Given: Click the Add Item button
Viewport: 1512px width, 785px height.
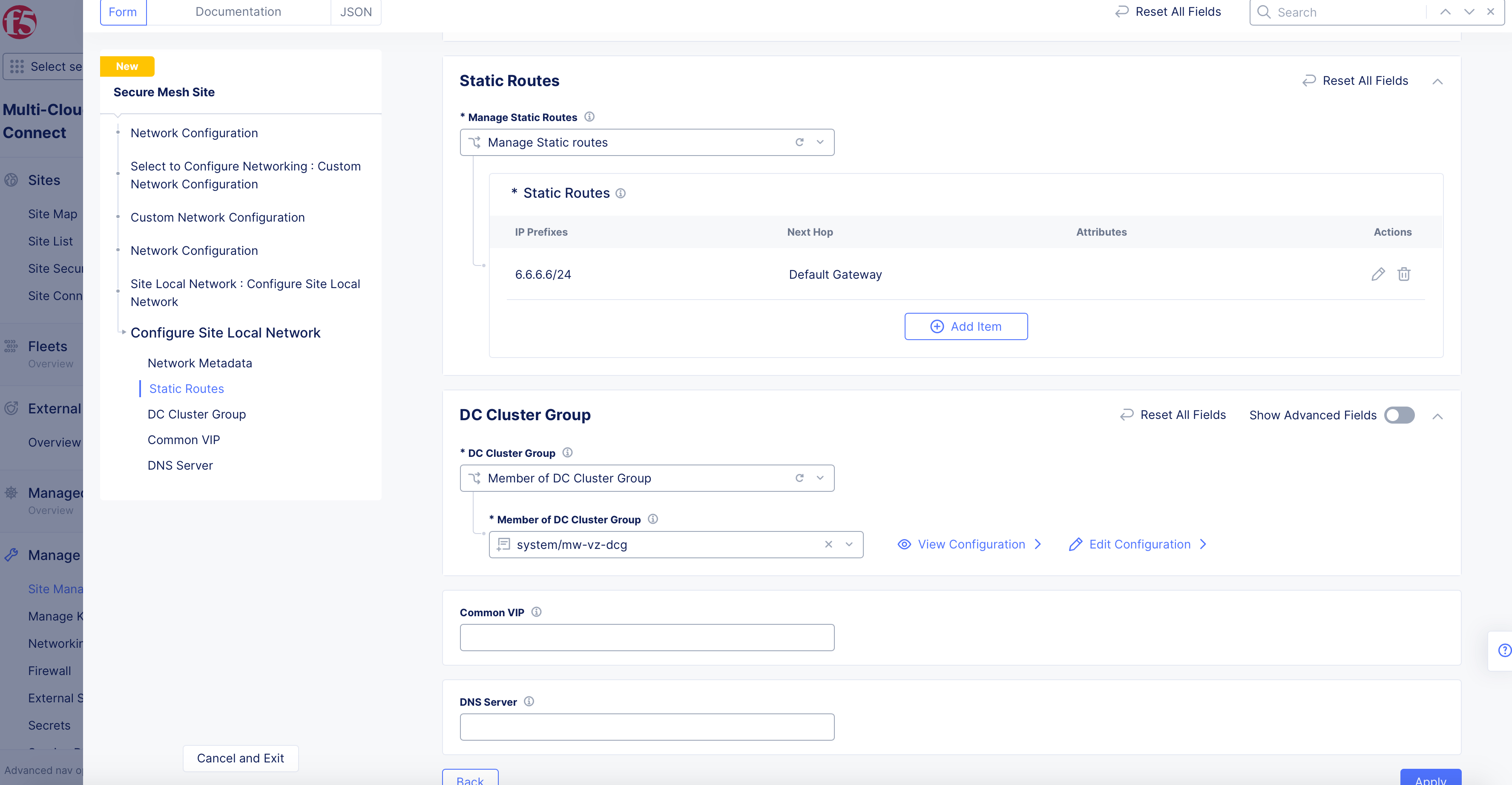Looking at the screenshot, I should coord(966,326).
